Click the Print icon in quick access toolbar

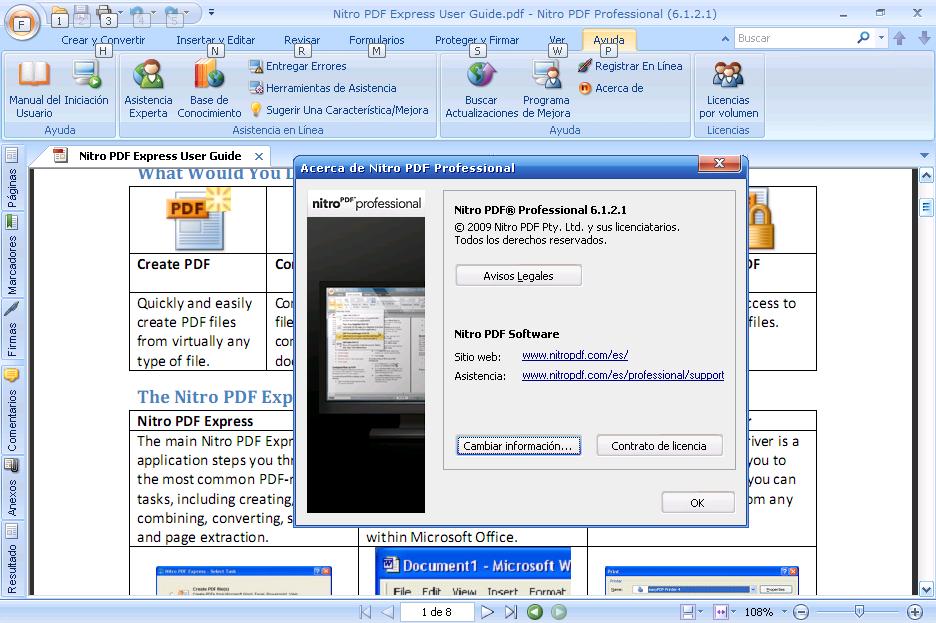click(104, 13)
